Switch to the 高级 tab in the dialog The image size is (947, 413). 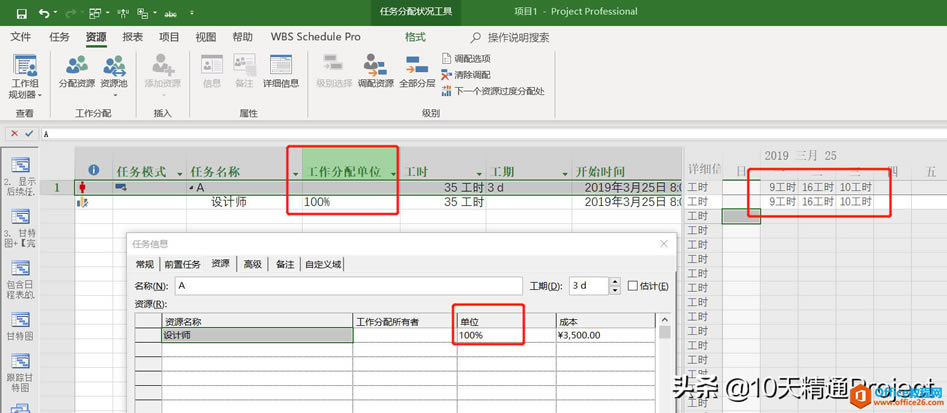coord(252,264)
